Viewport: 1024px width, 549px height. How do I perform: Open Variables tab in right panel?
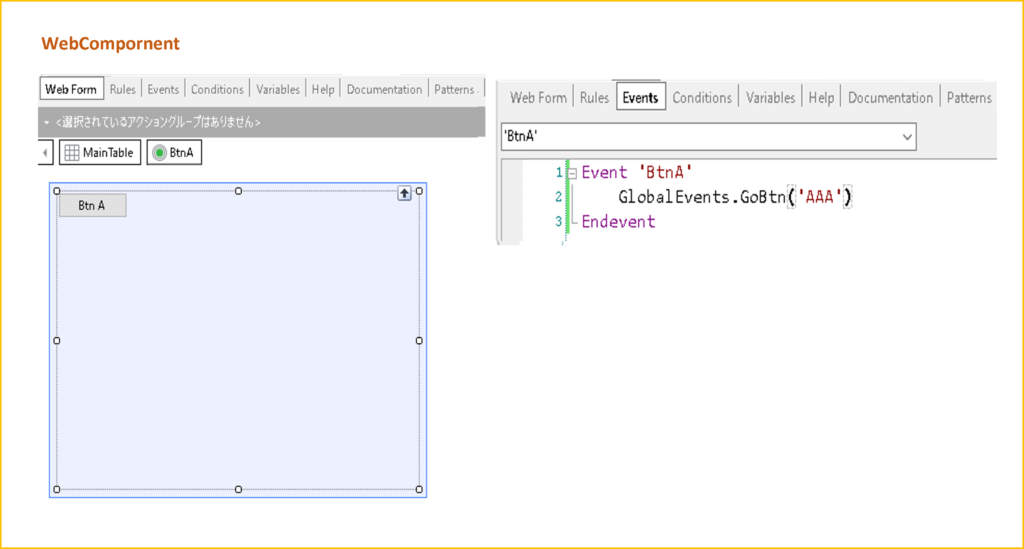771,97
